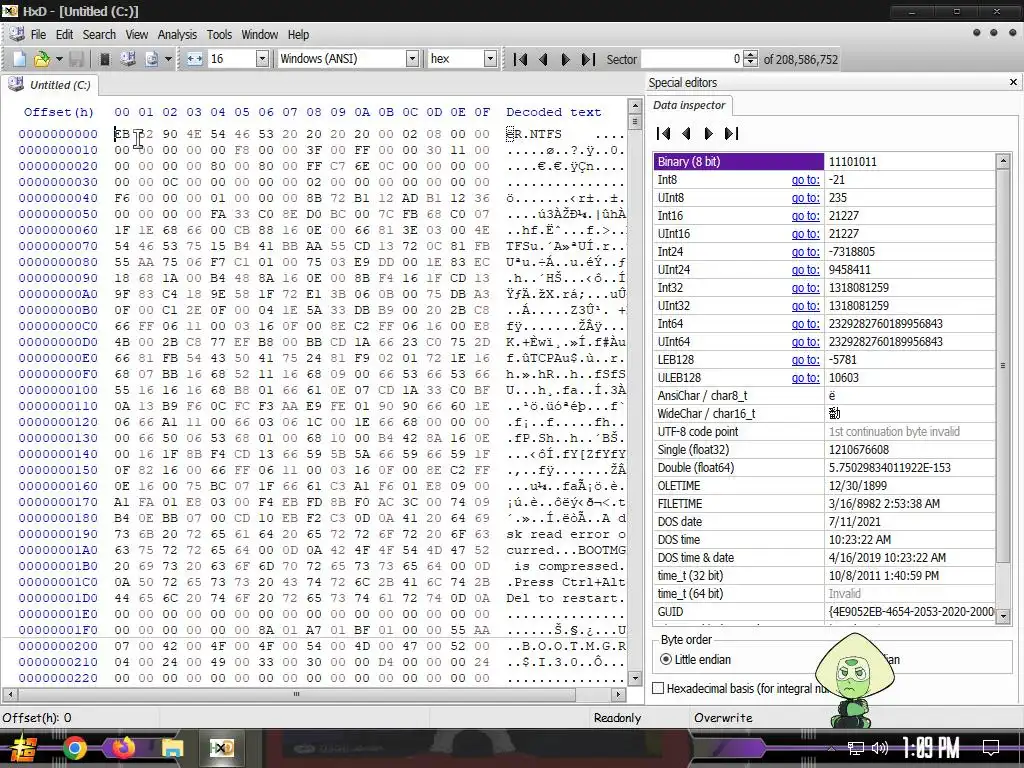Viewport: 1024px width, 768px height.
Task: Click the disabled Save floppy icon
Action: point(77,59)
